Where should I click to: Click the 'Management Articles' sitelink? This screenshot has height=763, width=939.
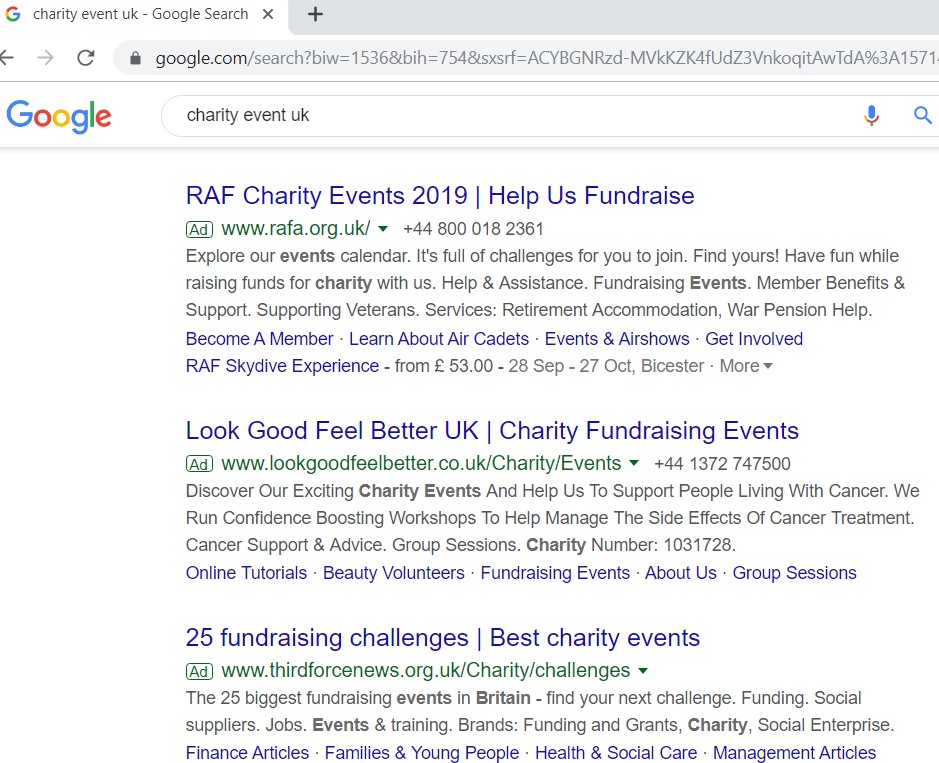(x=794, y=753)
